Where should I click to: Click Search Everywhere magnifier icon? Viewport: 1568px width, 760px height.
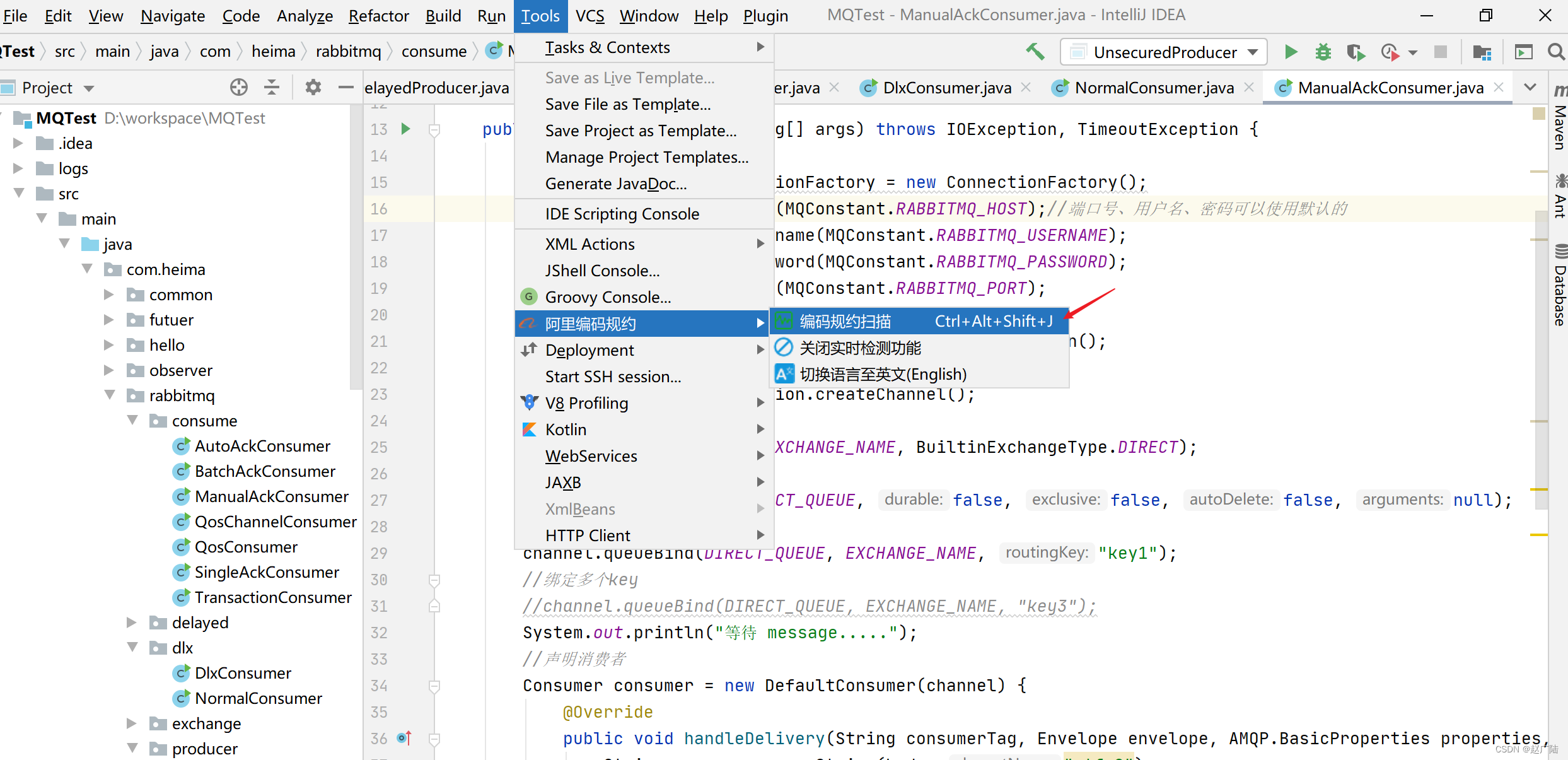coord(1556,52)
